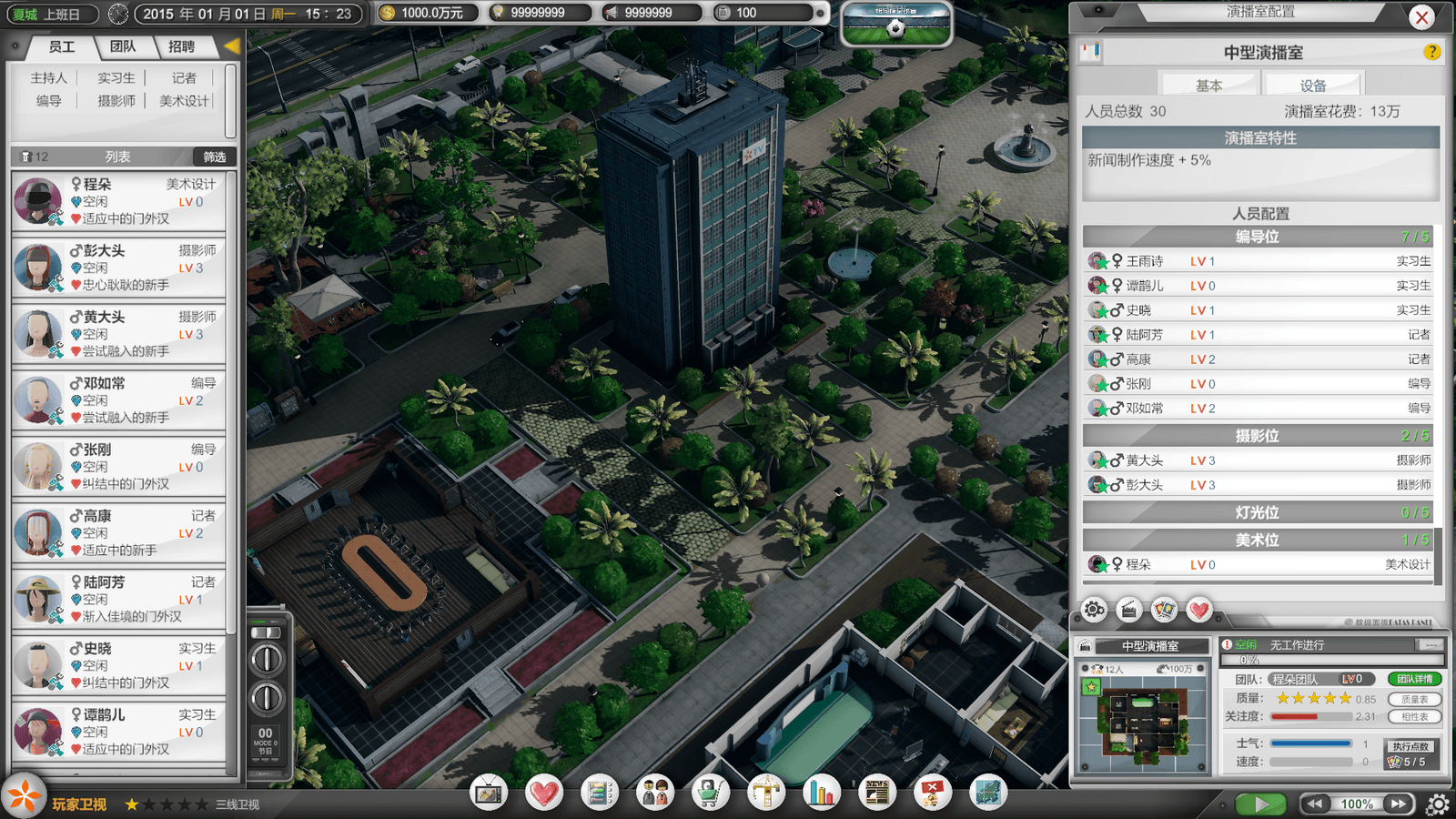1456x819 pixels.
Task: Click the yellow help question mark icon
Action: pyautogui.click(x=1432, y=52)
